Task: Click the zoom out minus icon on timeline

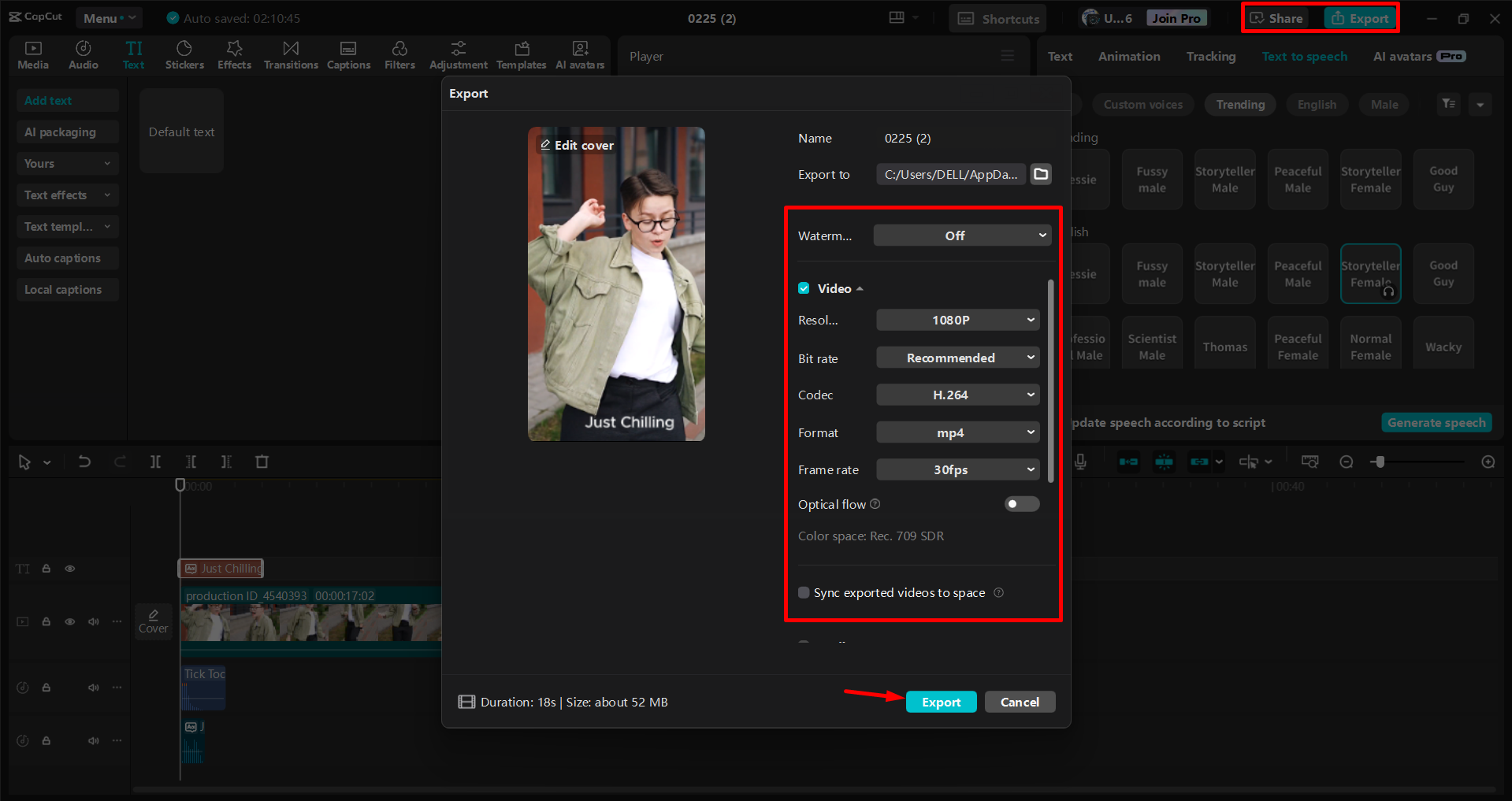Action: [1347, 462]
